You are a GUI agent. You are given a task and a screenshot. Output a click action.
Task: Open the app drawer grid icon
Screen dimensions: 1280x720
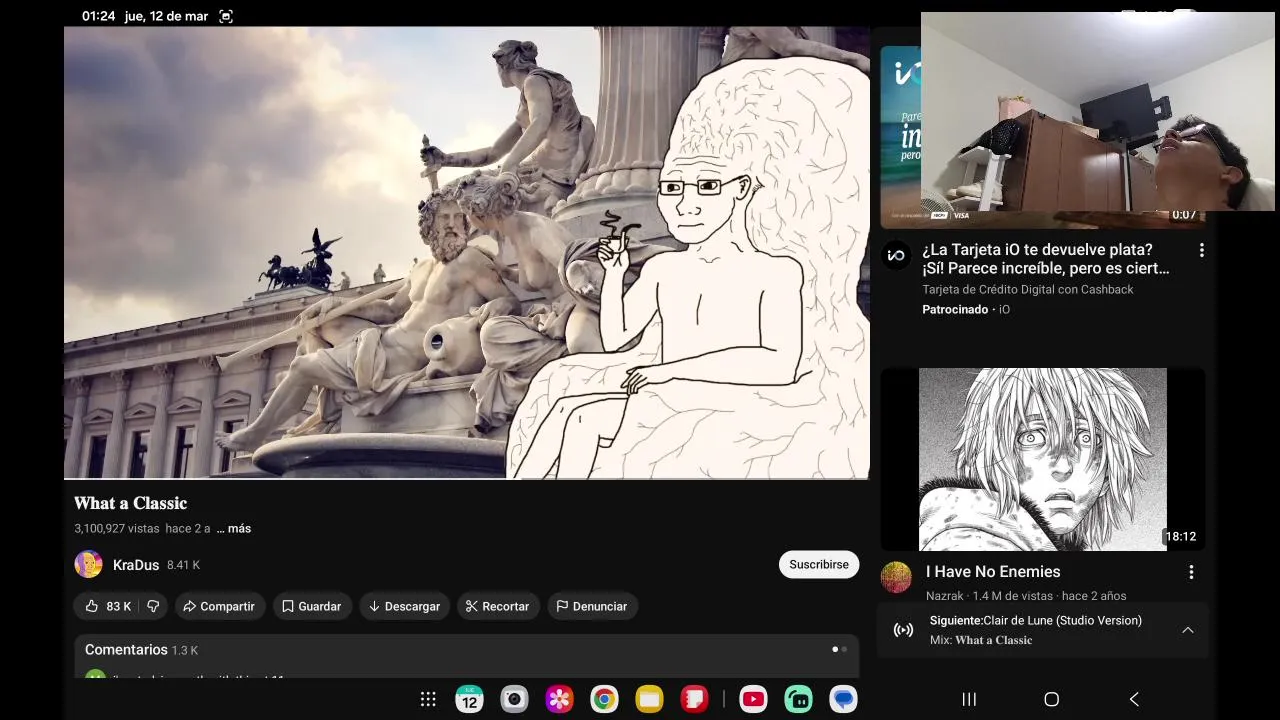428,700
